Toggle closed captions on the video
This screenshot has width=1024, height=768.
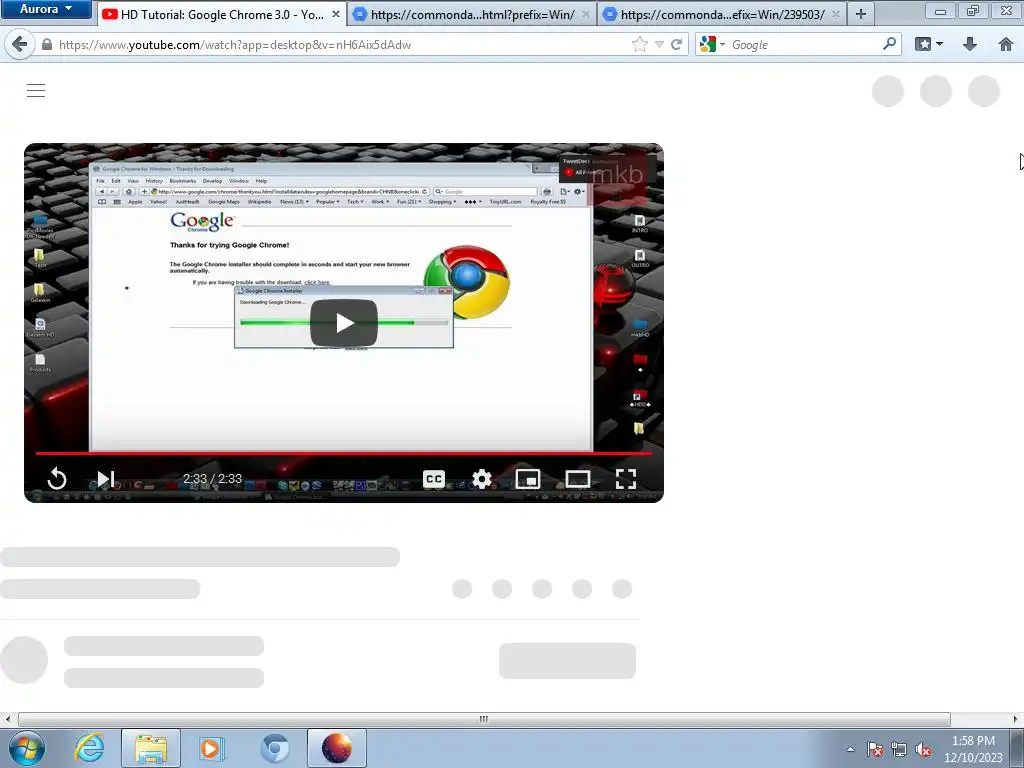(x=434, y=479)
